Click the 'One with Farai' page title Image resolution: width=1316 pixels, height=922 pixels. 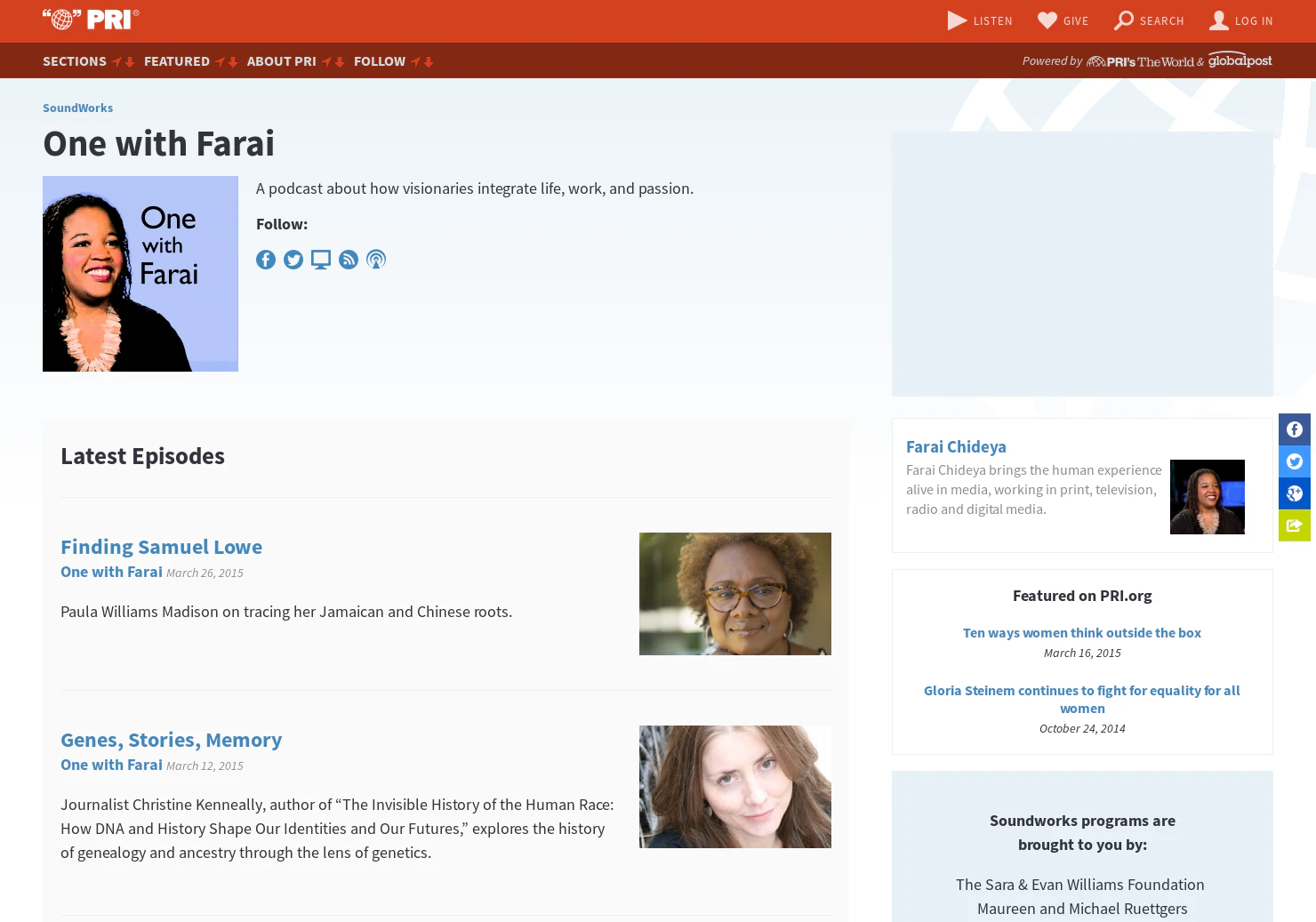pyautogui.click(x=158, y=143)
